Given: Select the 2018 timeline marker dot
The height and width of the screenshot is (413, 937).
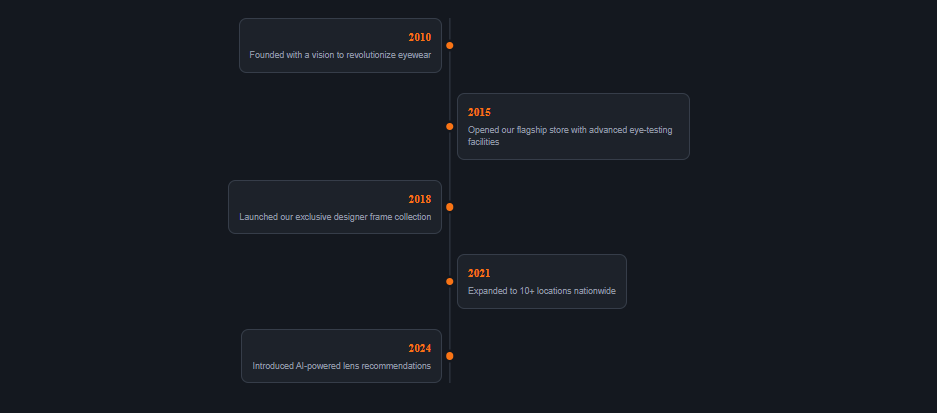Looking at the screenshot, I should pos(450,207).
